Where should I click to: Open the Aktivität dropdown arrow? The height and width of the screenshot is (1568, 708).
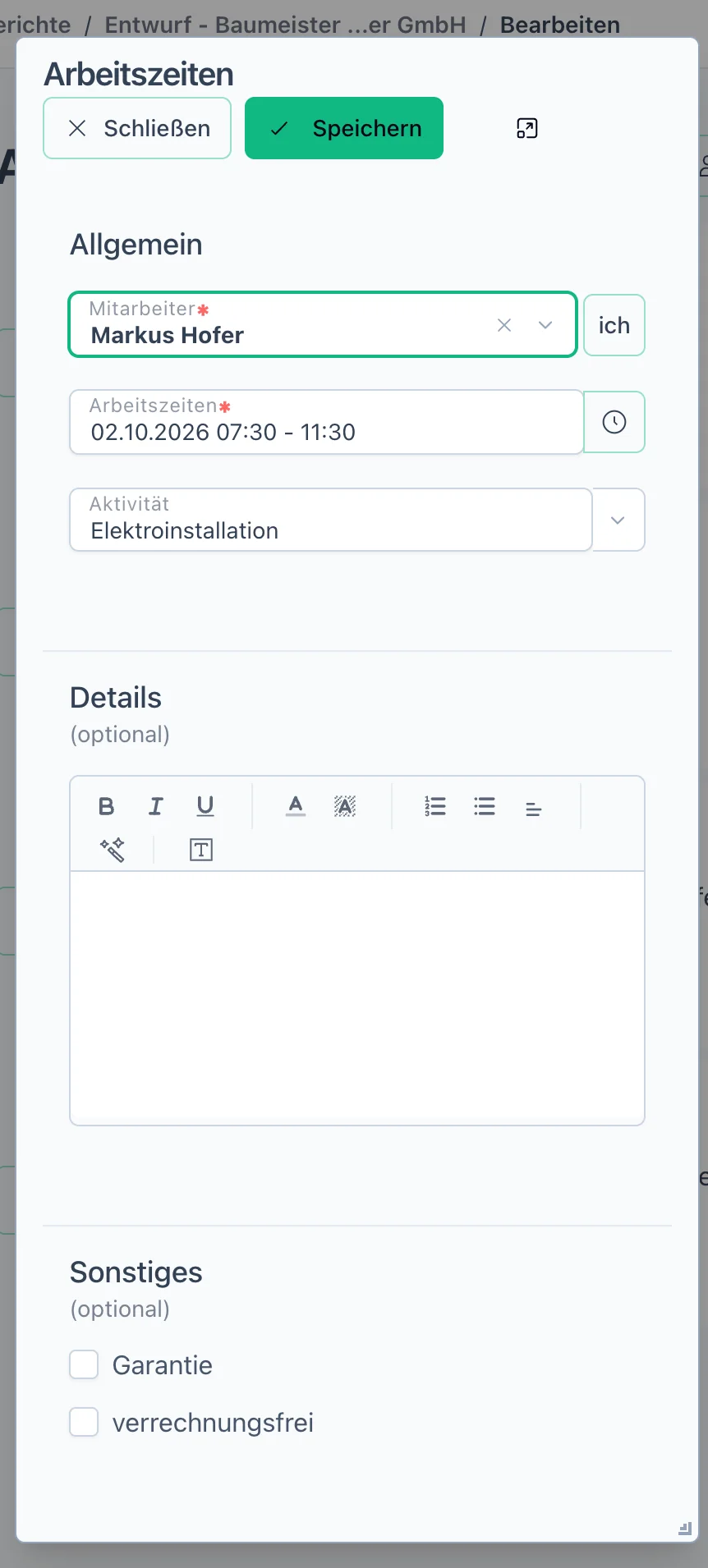coord(618,520)
